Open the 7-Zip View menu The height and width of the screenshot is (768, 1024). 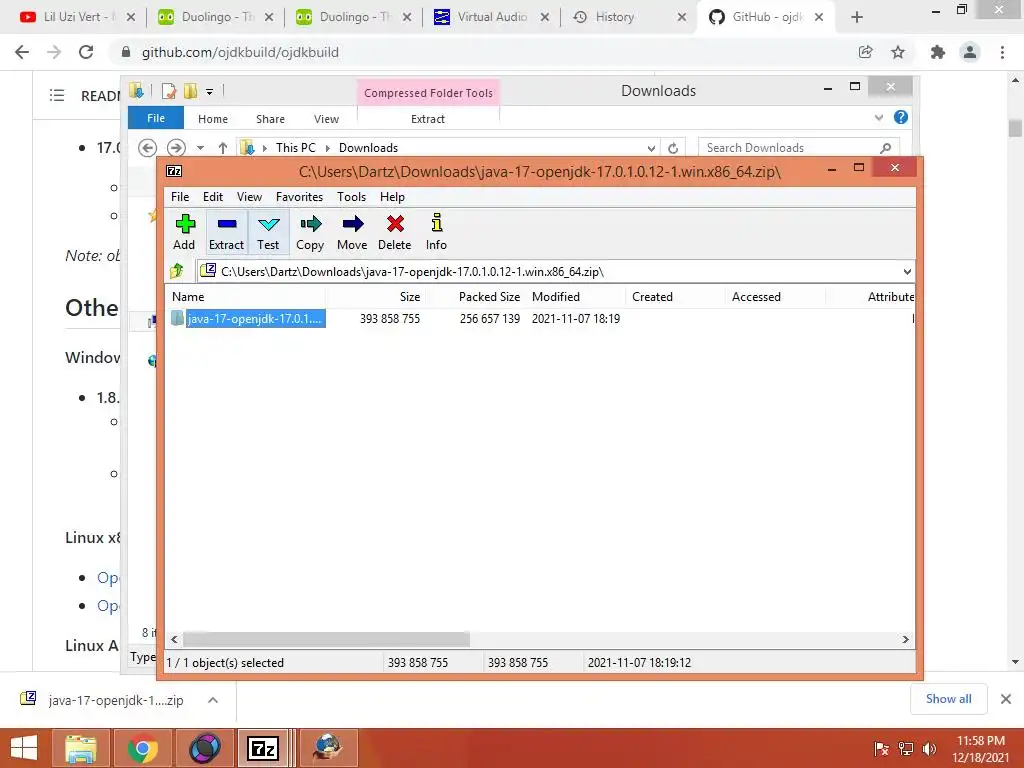[x=249, y=197]
